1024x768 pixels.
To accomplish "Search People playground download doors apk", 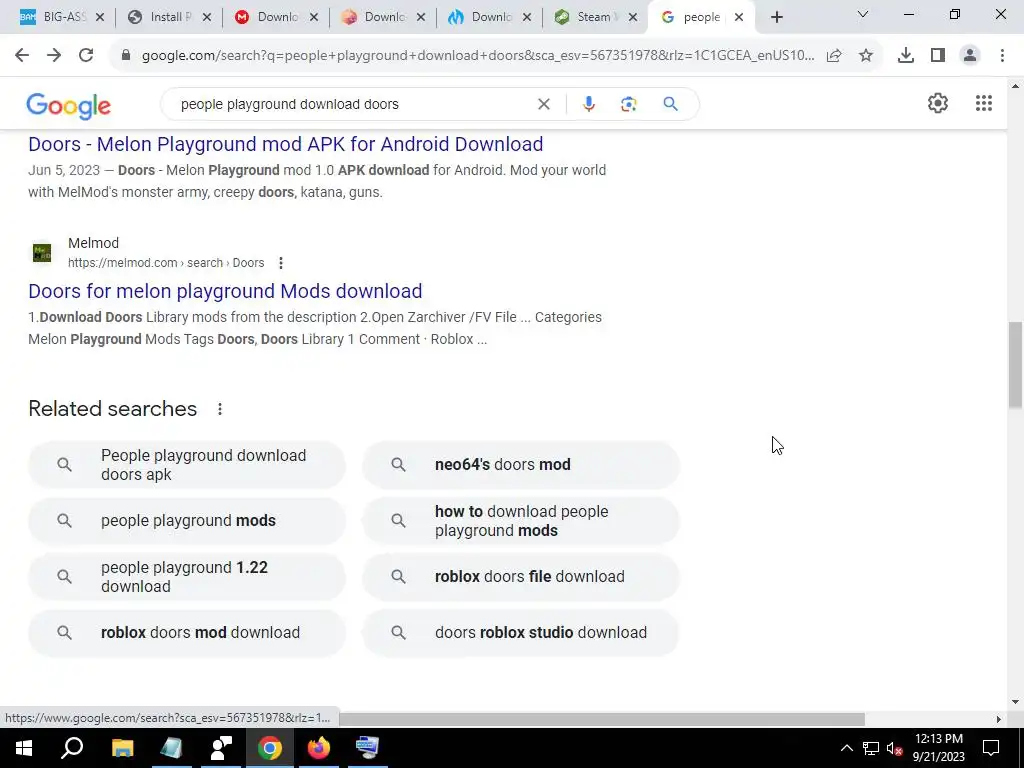I will pyautogui.click(x=187, y=465).
